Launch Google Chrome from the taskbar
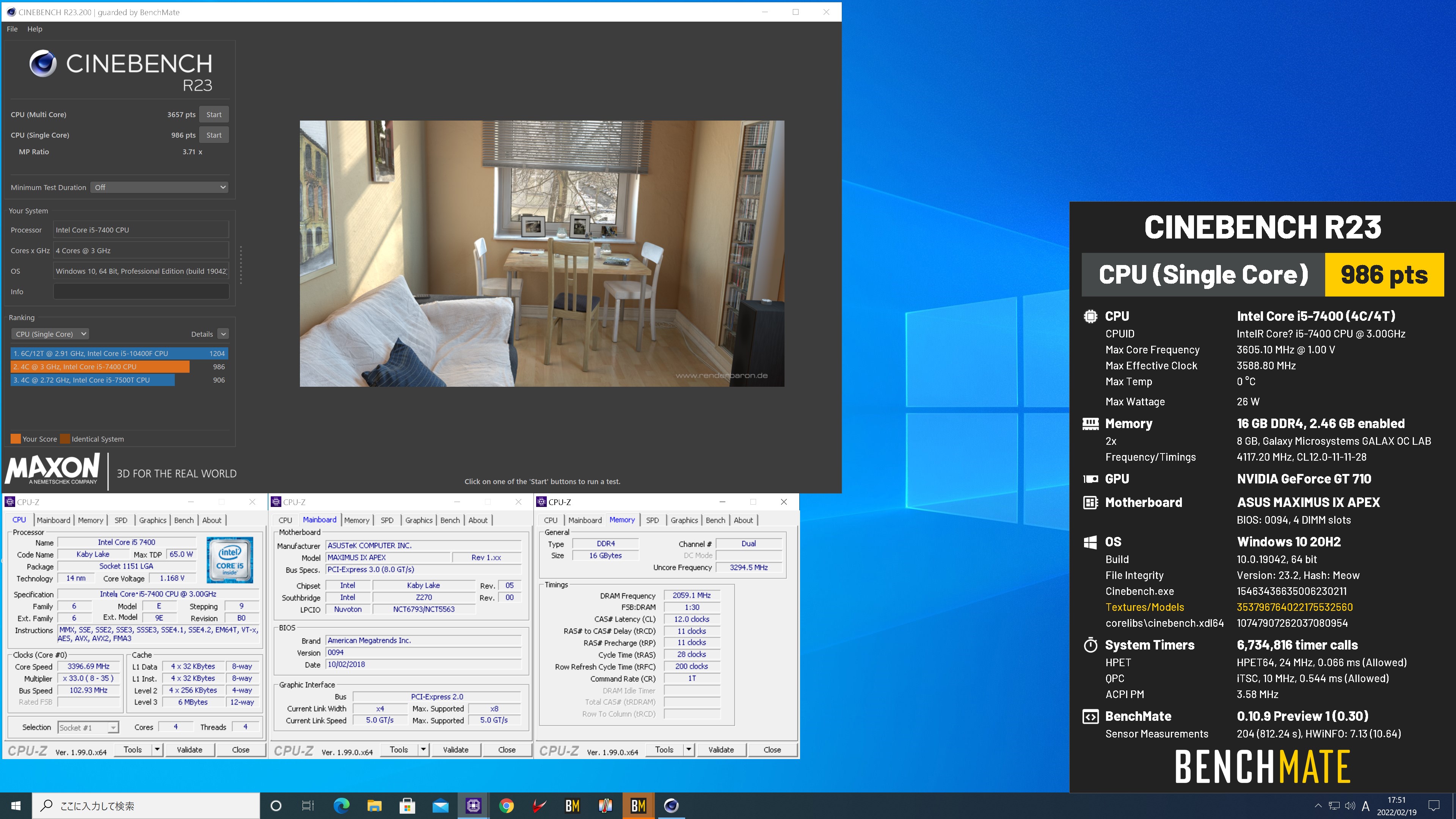The image size is (1456, 819). (507, 805)
